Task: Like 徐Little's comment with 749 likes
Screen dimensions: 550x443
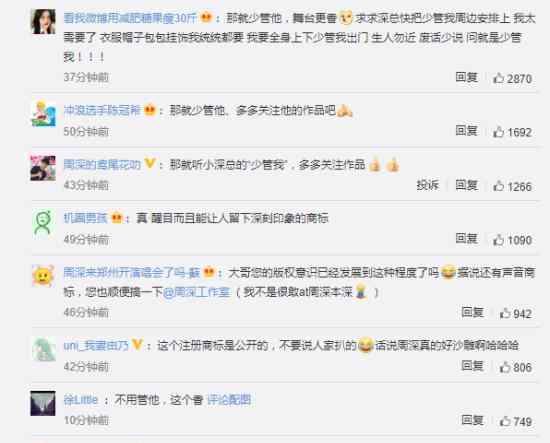Action: [x=505, y=421]
